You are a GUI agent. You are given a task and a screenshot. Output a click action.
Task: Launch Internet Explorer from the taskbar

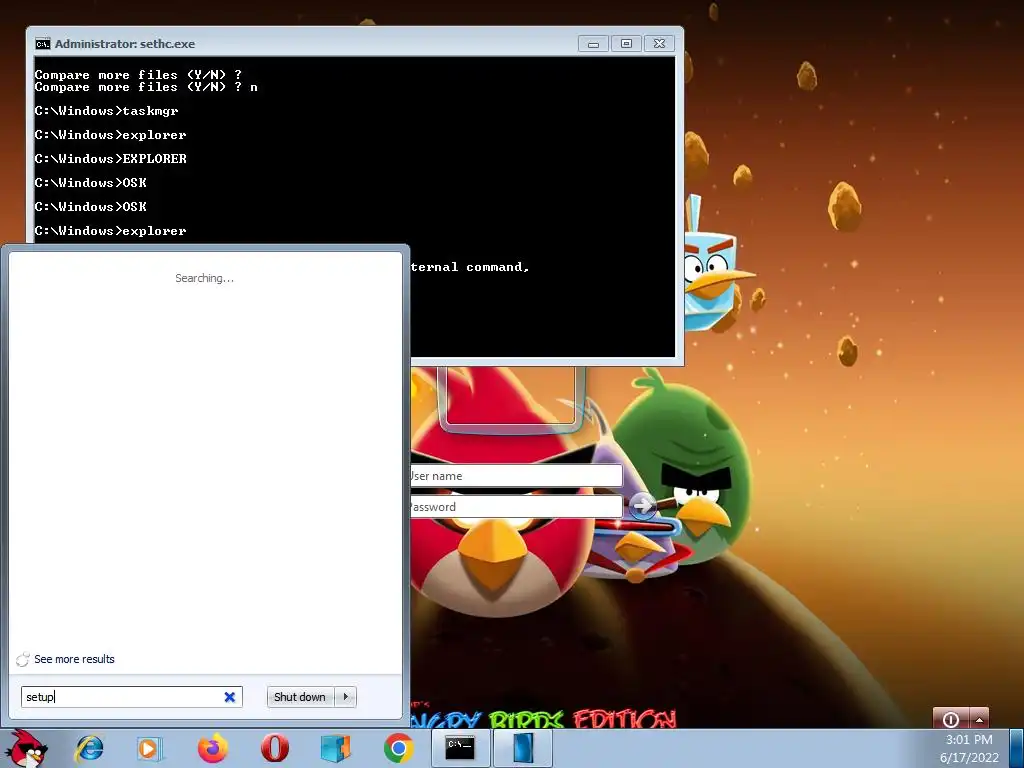89,748
